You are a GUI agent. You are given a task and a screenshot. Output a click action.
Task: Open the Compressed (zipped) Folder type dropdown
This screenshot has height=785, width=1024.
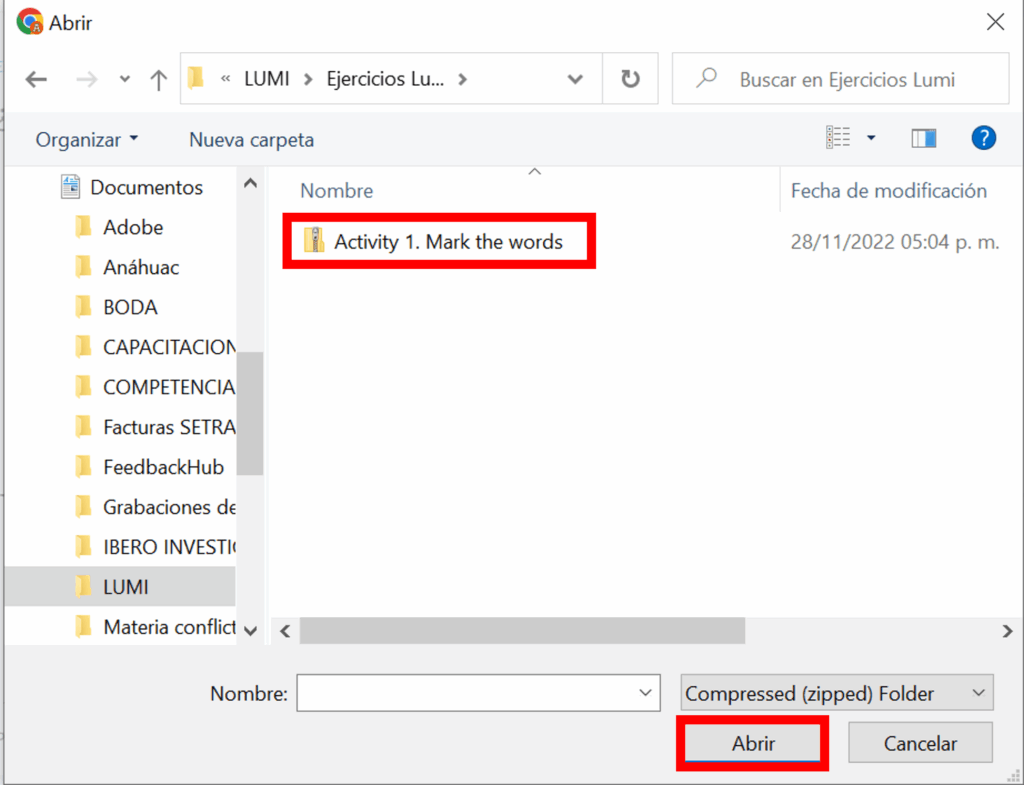point(837,693)
